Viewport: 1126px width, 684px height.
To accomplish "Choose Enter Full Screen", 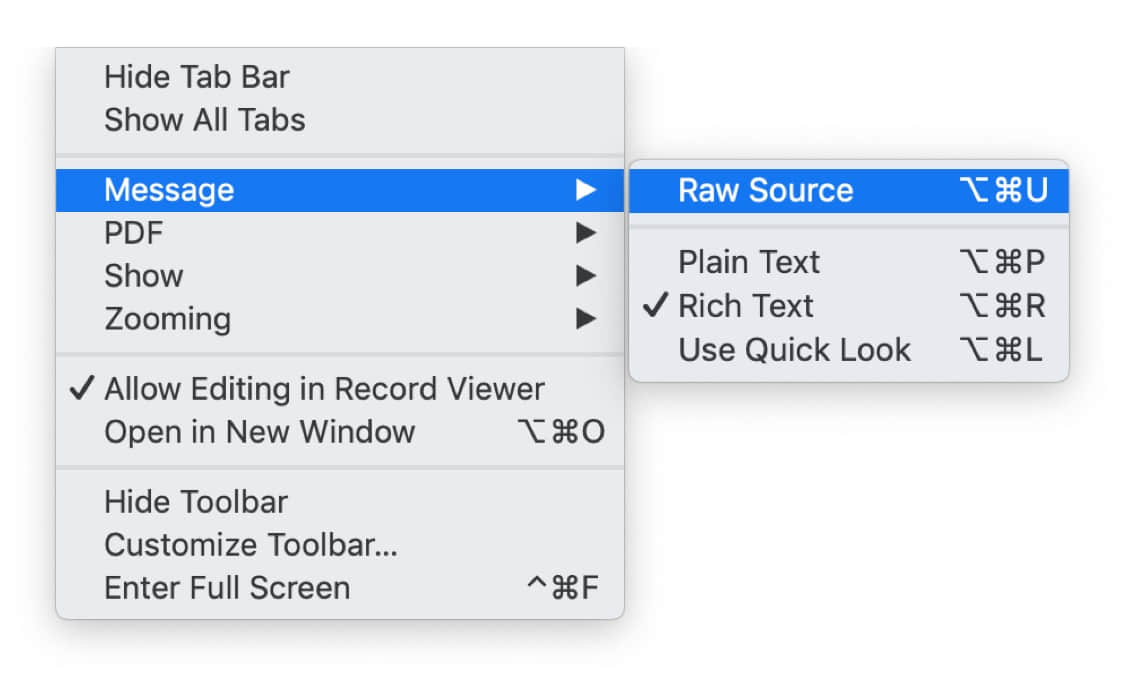I will (x=340, y=588).
